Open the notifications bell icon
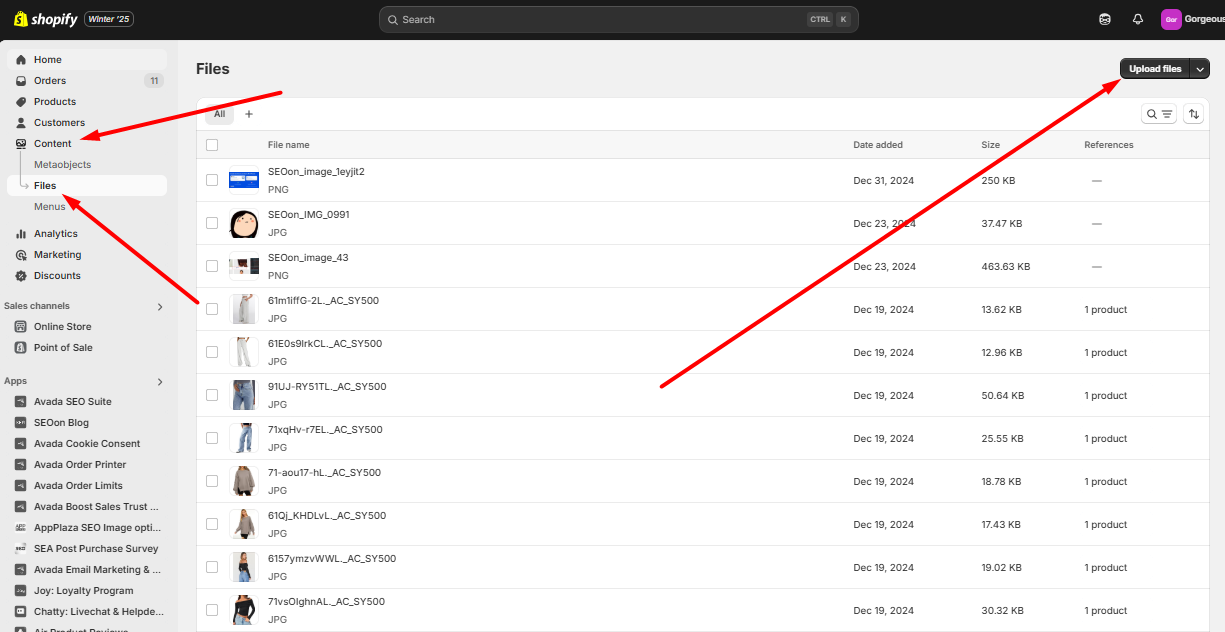Screen dimensions: 1225x632 [x=1138, y=19]
